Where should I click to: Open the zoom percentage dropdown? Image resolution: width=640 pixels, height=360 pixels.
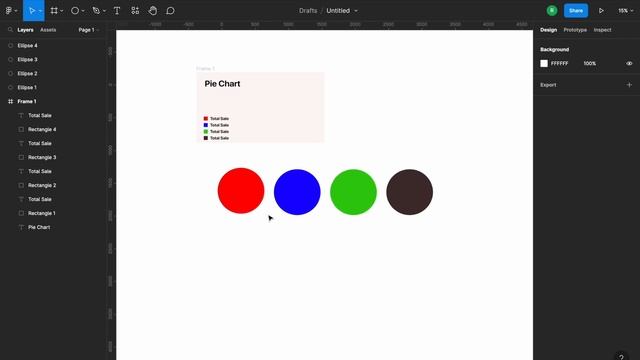(x=625, y=11)
